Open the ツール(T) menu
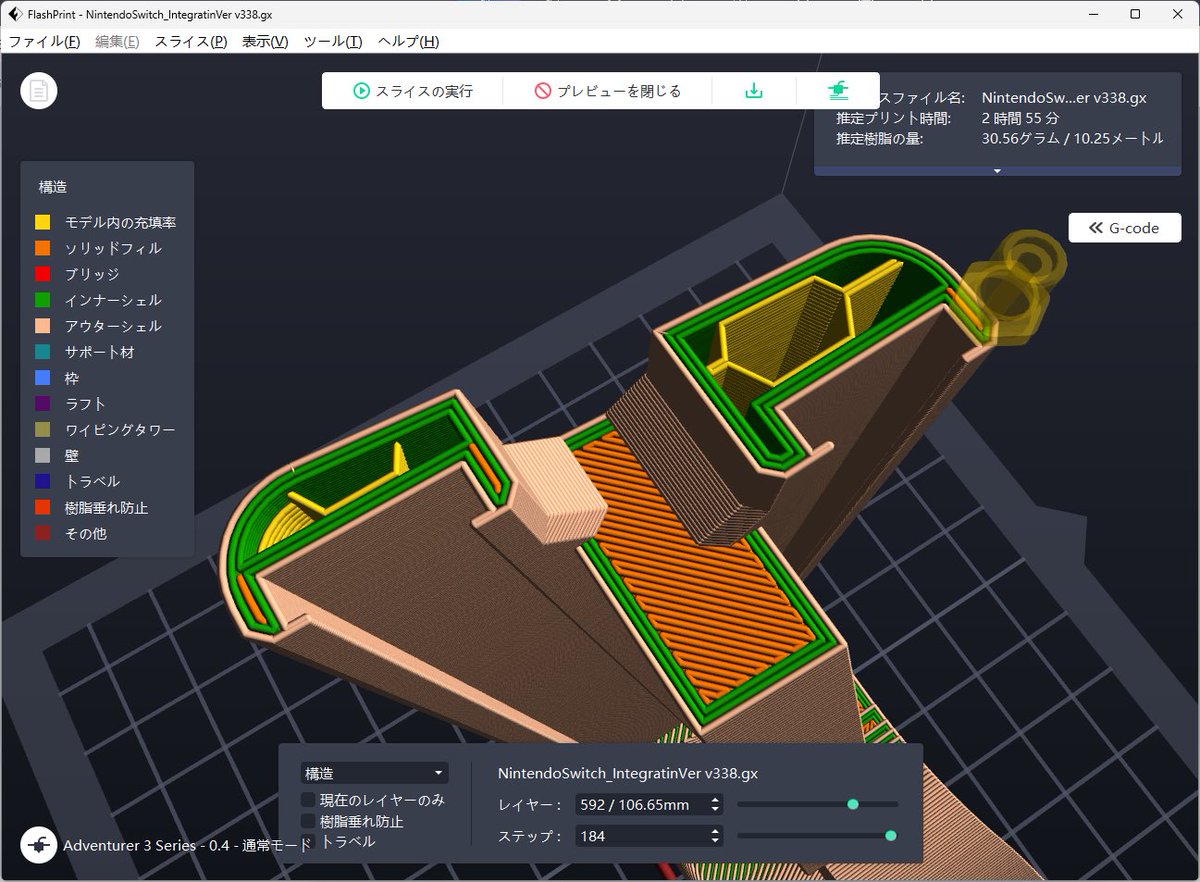 (x=332, y=41)
